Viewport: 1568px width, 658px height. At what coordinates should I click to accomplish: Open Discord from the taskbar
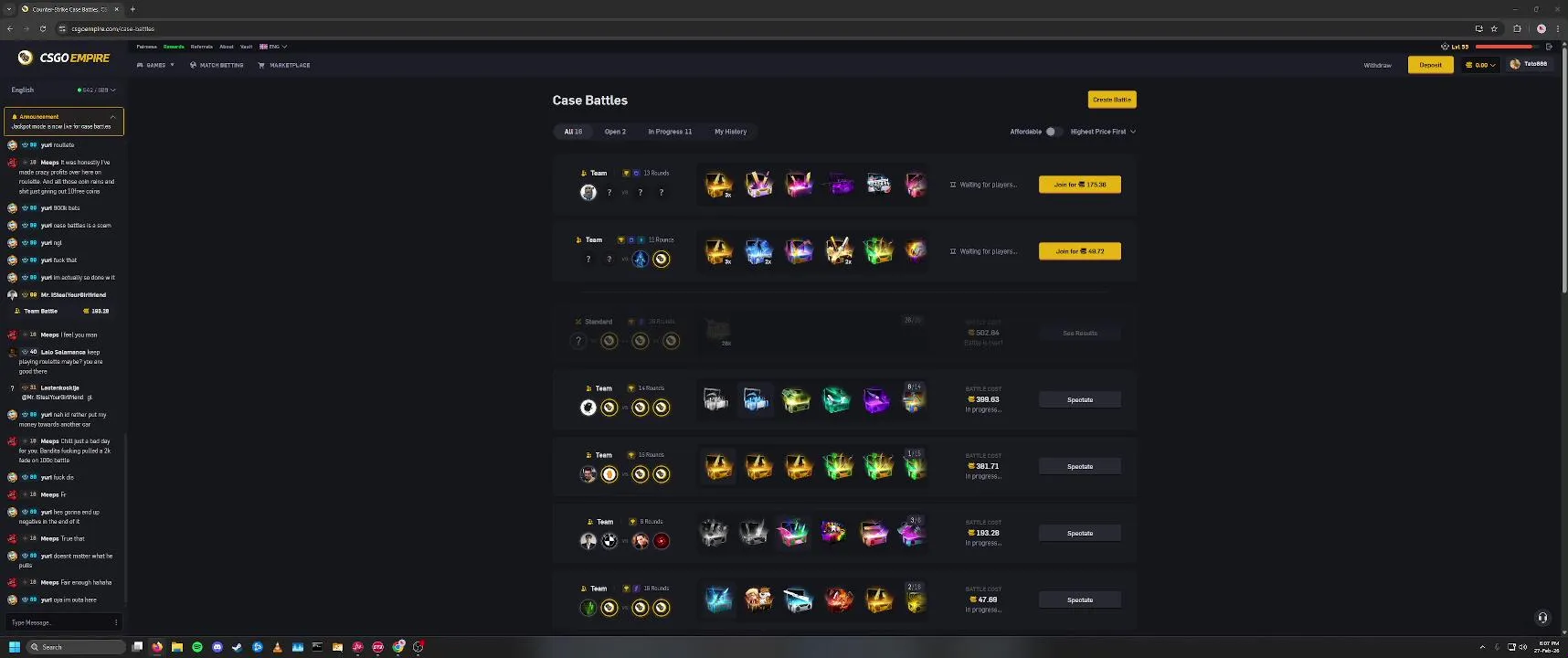[x=217, y=647]
